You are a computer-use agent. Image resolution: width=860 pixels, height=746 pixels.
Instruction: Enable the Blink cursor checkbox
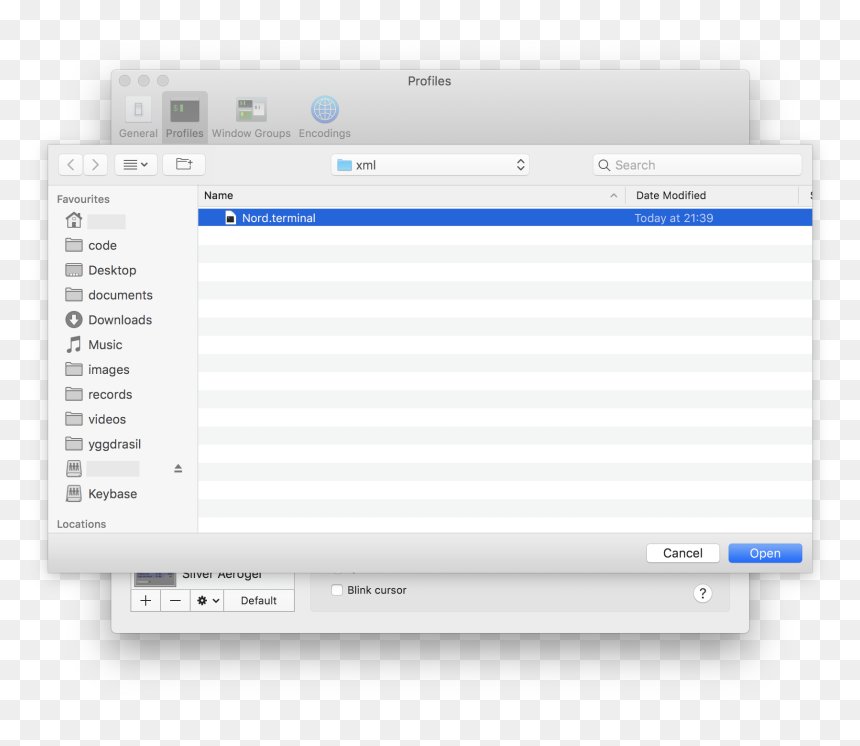(337, 590)
